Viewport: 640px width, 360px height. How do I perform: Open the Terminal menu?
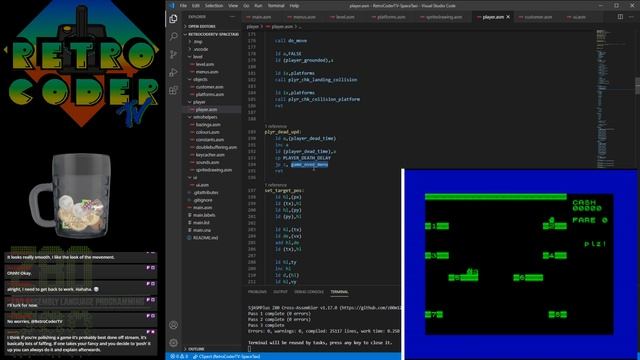pyautogui.click(x=276, y=6)
